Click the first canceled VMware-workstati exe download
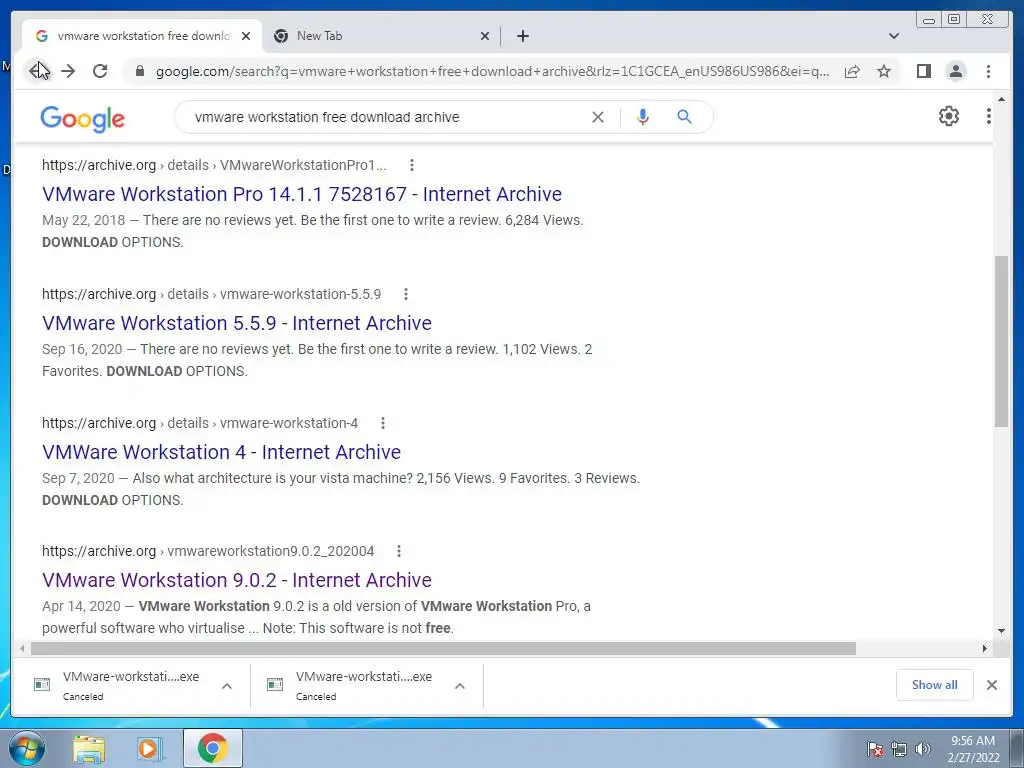The width and height of the screenshot is (1024, 768). coord(131,685)
